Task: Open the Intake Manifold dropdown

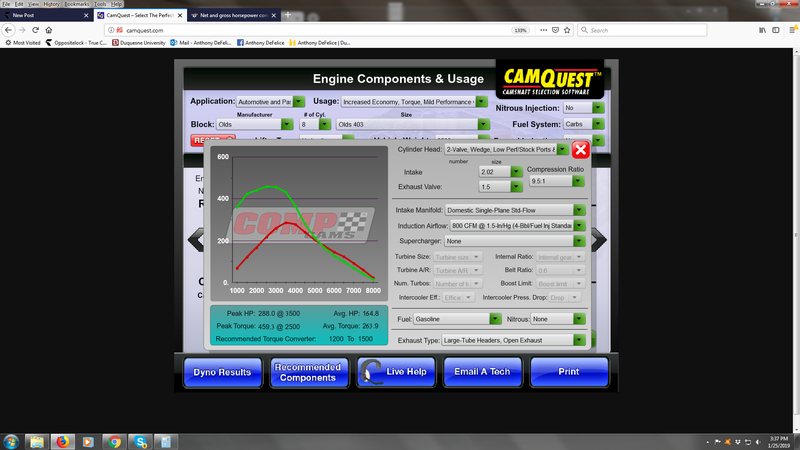Action: tap(579, 210)
